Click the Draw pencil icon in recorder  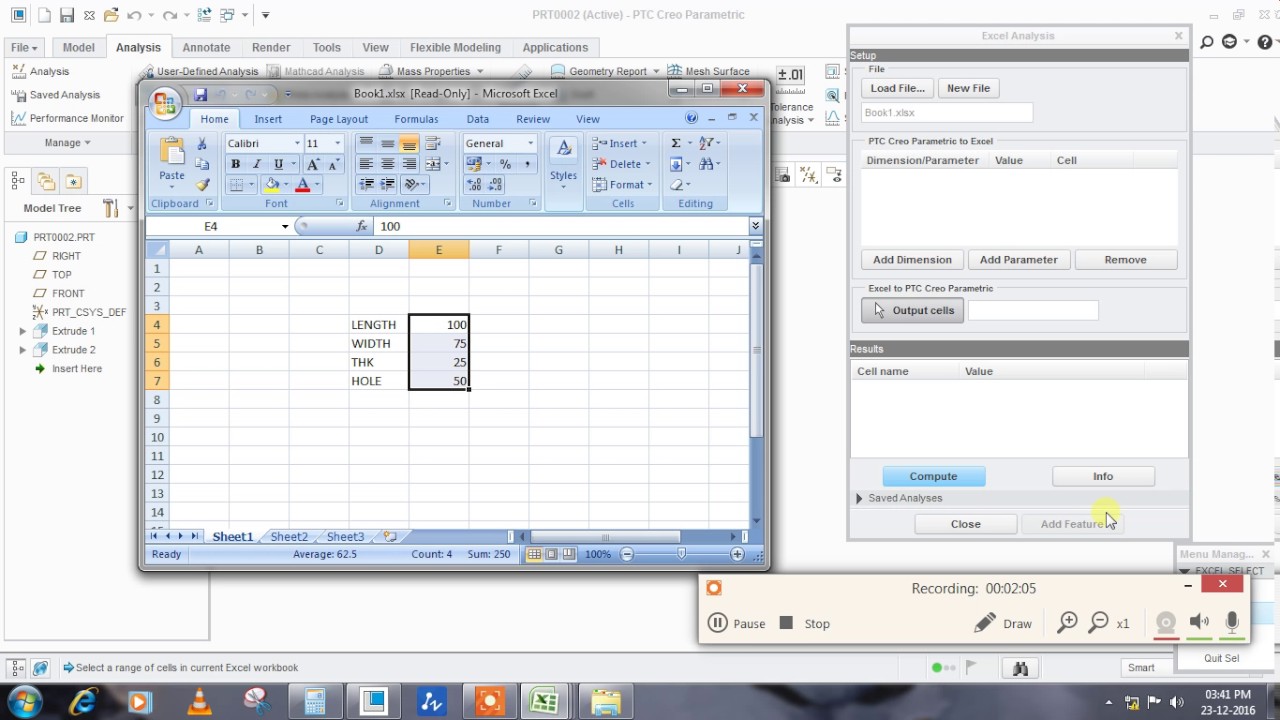tap(985, 623)
